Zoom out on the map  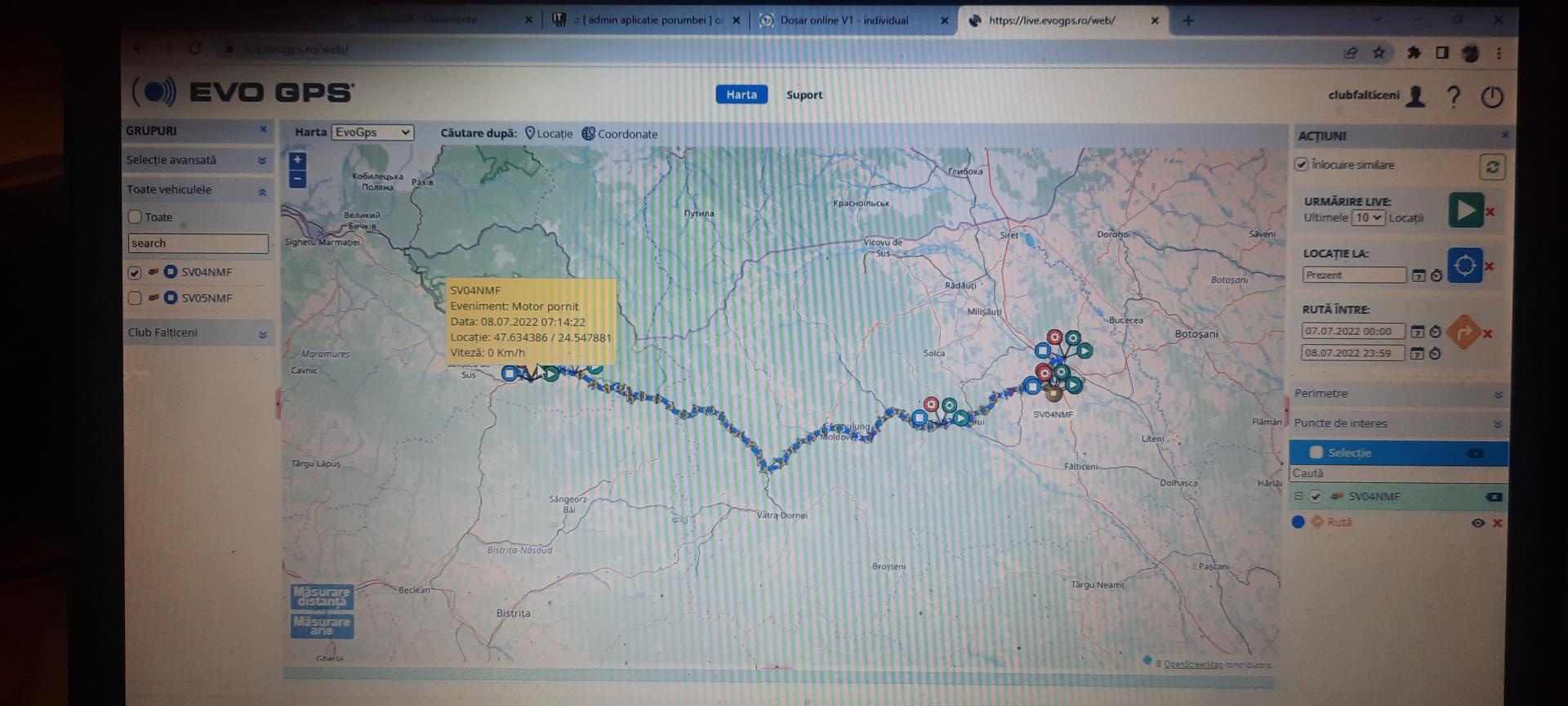tap(297, 179)
